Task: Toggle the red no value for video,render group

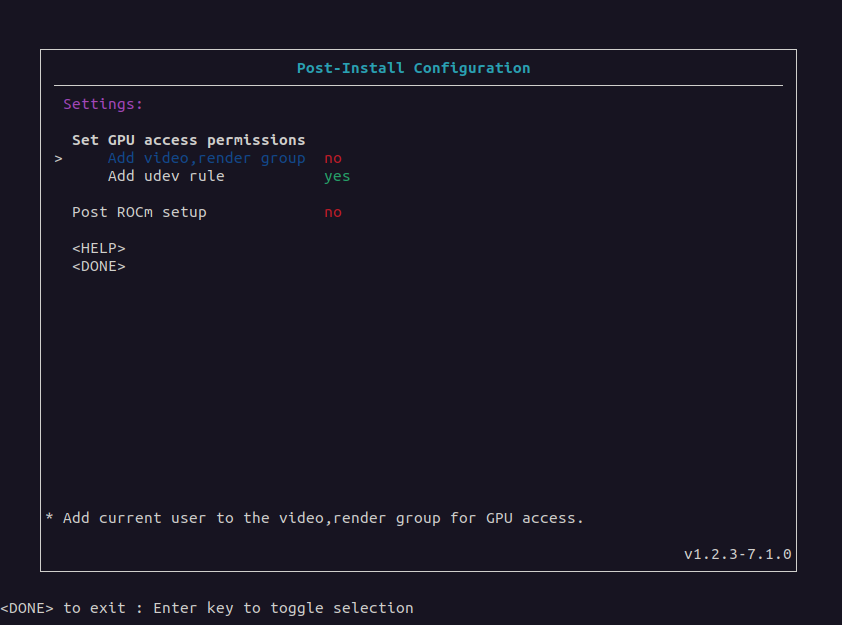Action: tap(333, 158)
